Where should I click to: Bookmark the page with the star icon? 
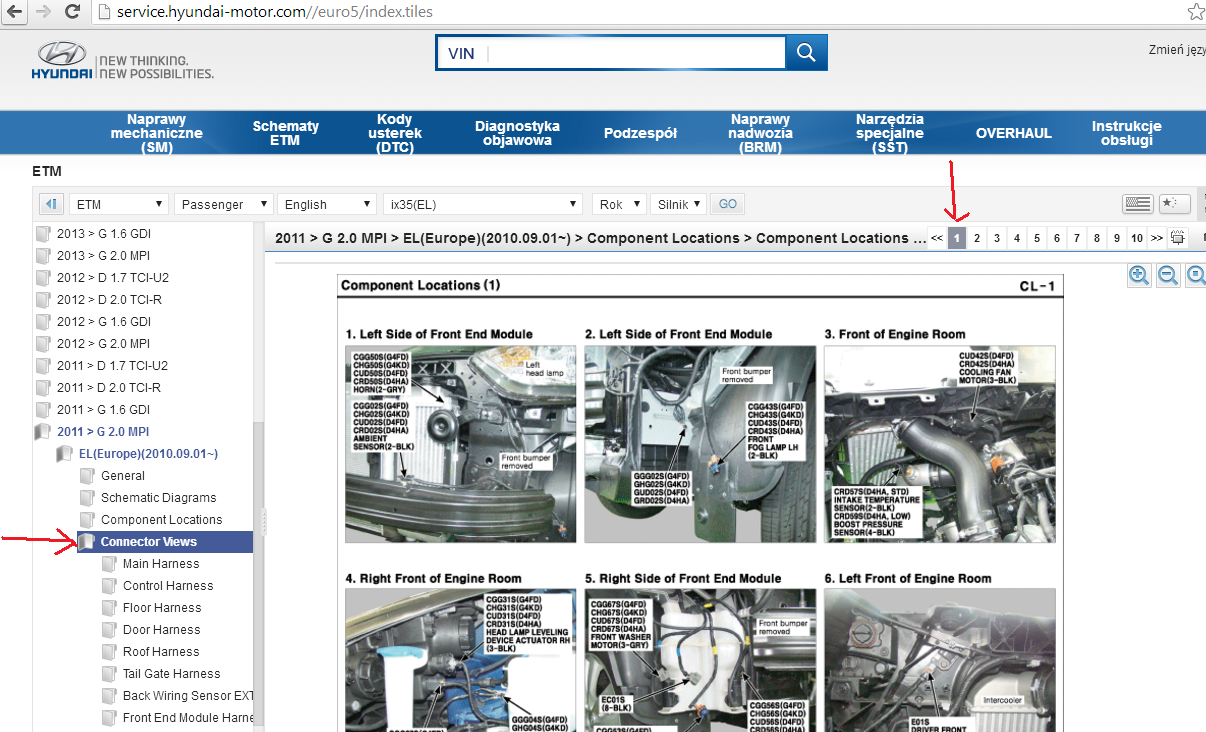(x=1197, y=12)
